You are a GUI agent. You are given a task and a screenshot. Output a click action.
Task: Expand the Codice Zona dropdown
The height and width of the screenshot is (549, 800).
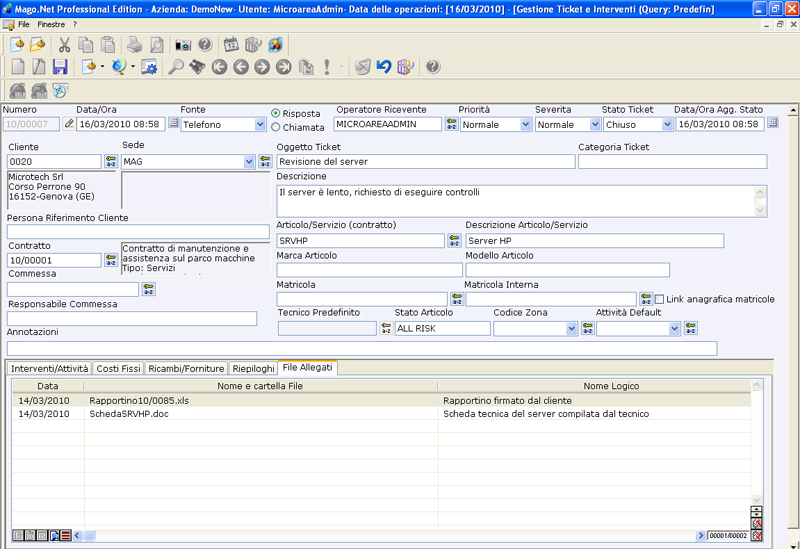[x=571, y=329]
